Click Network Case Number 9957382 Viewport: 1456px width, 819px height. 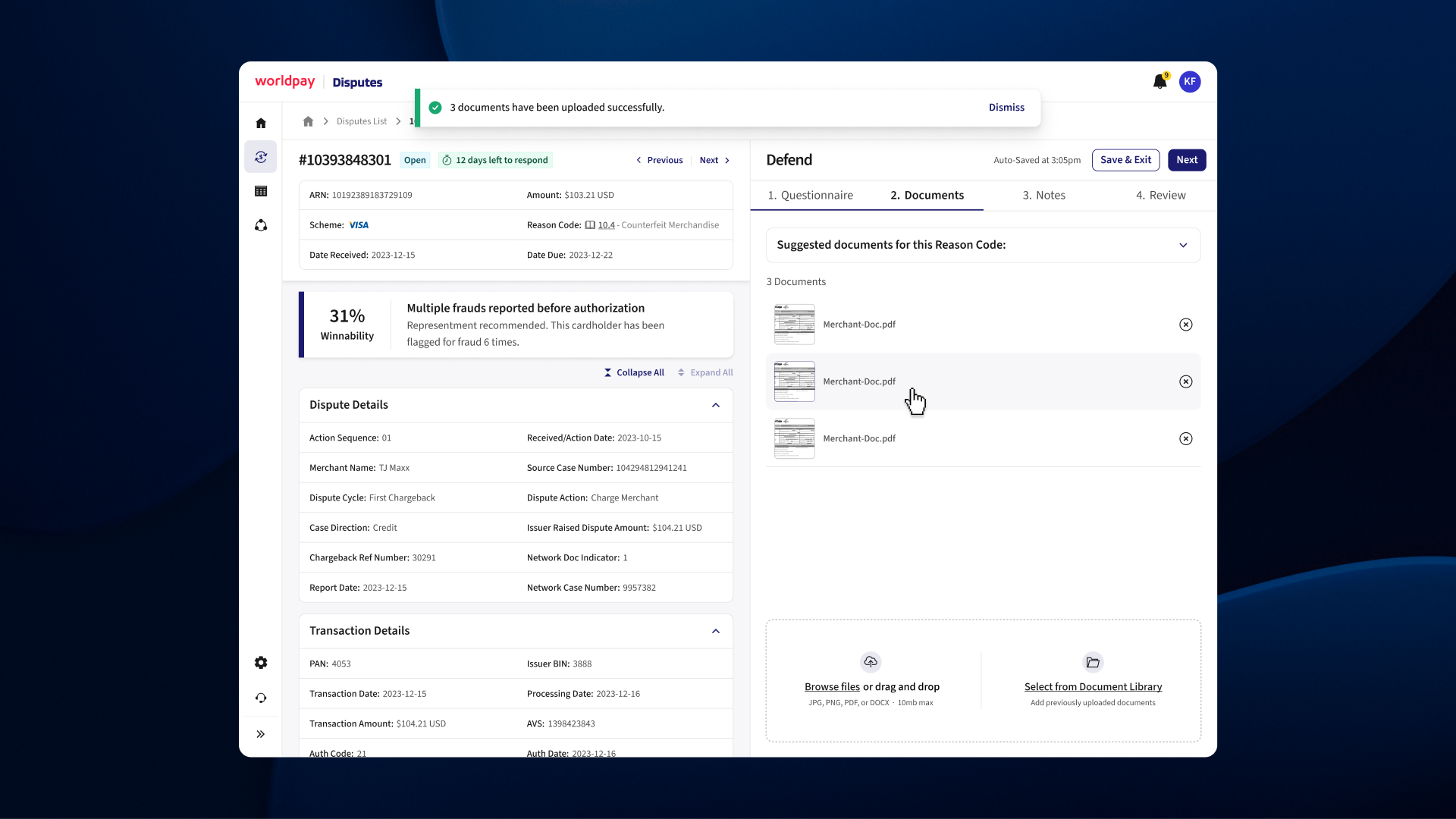point(639,588)
